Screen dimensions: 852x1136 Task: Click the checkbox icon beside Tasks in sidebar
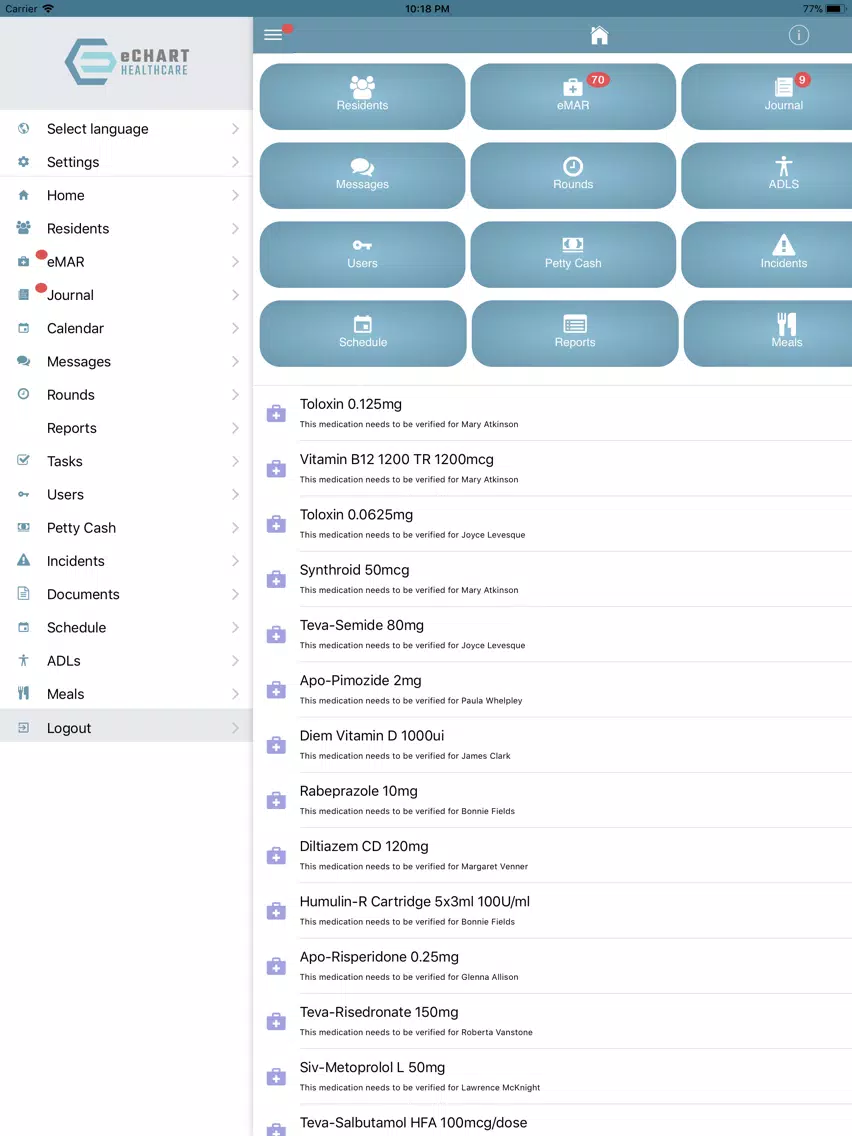coord(23,459)
